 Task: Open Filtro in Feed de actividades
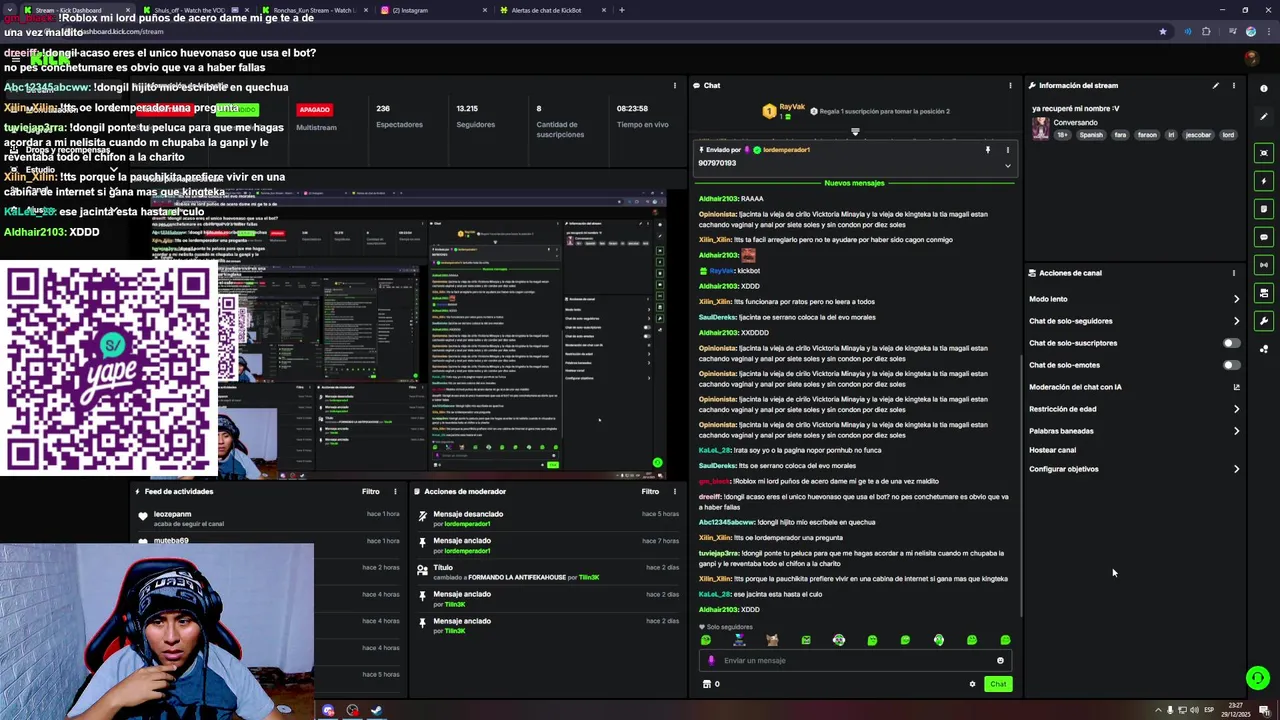[x=370, y=491]
